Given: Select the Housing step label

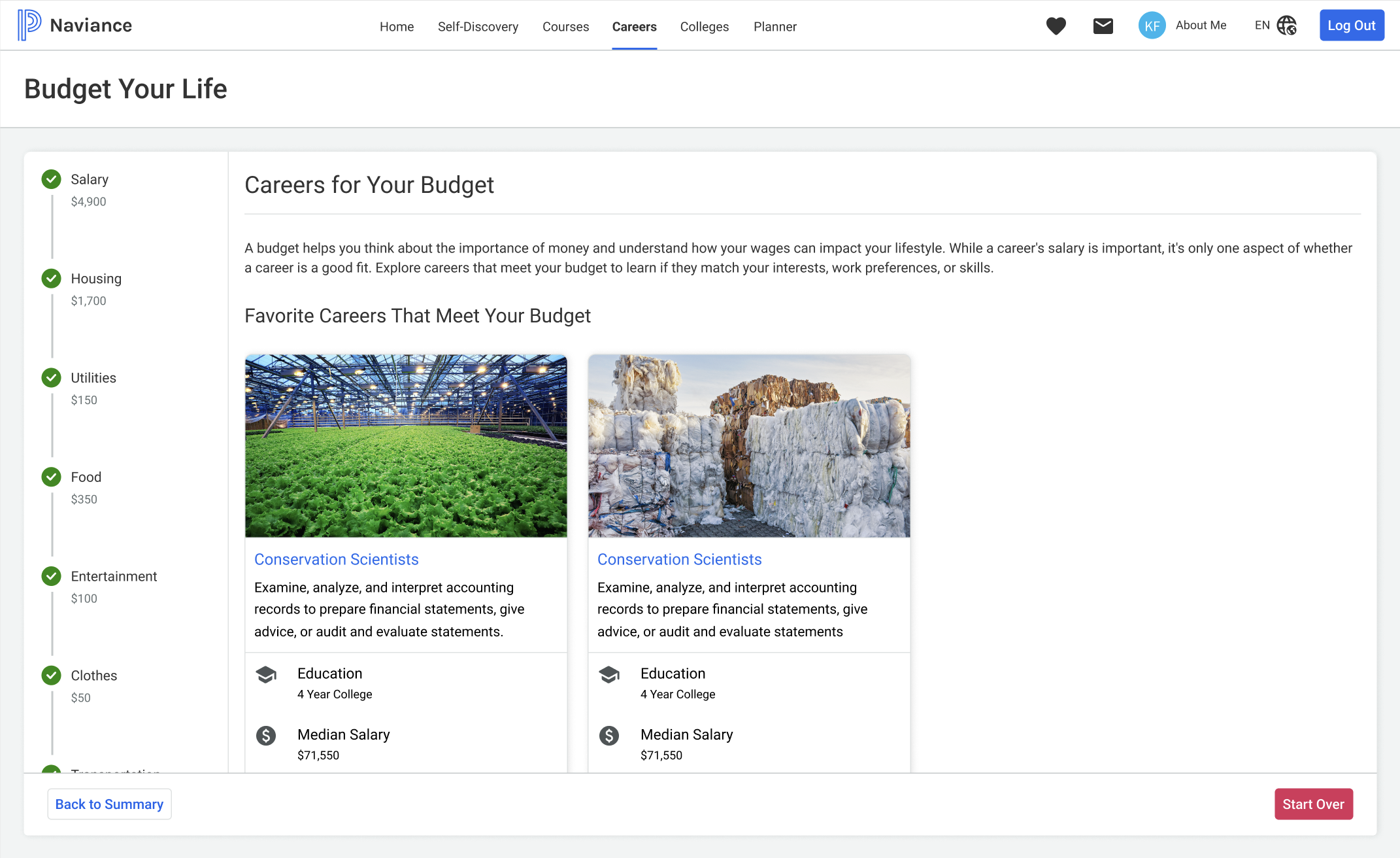Looking at the screenshot, I should coord(96,279).
